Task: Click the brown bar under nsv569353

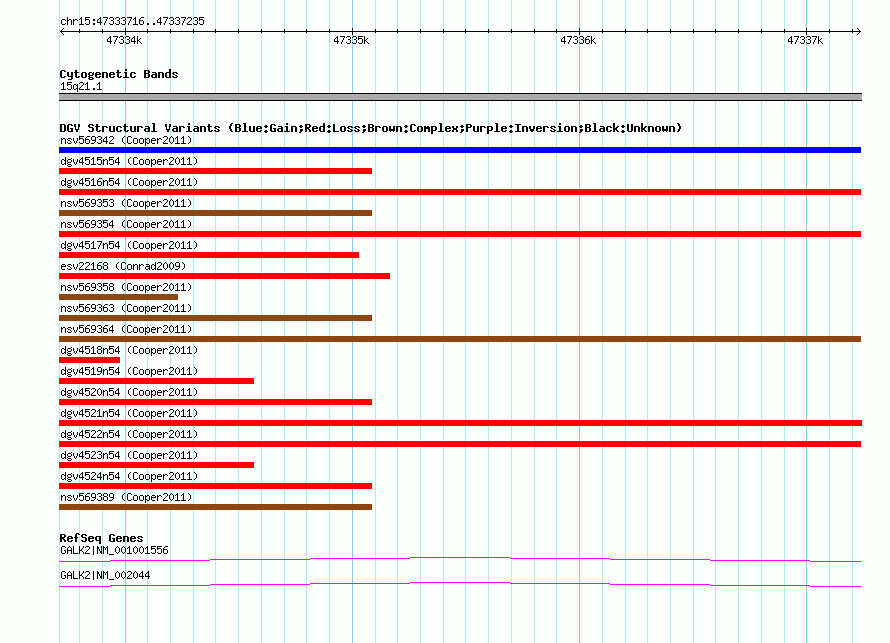Action: coord(216,213)
